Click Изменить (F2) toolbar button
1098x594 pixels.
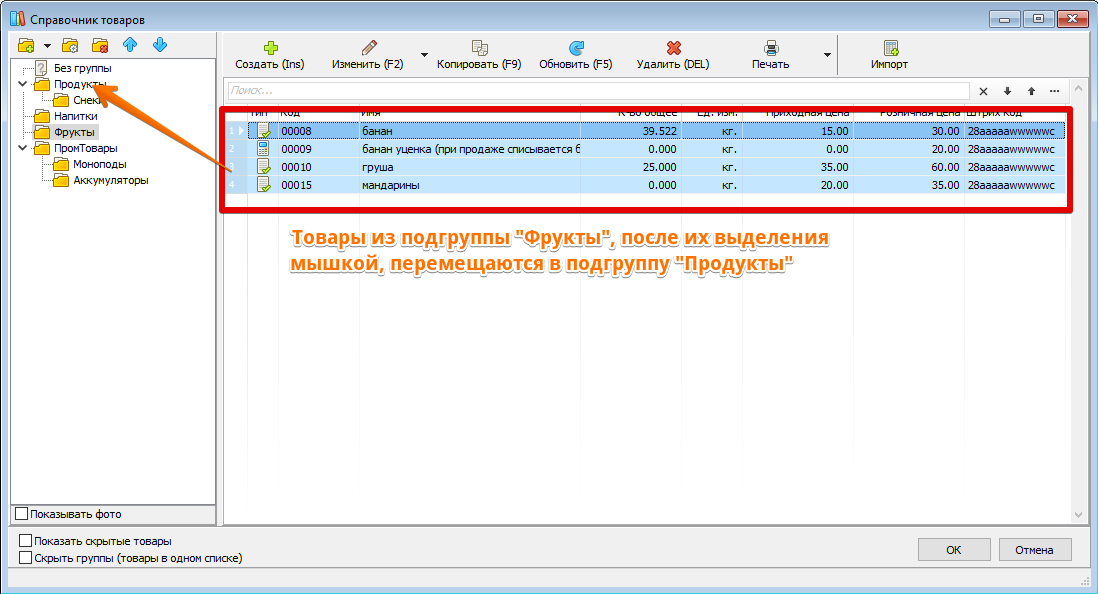pos(368,55)
